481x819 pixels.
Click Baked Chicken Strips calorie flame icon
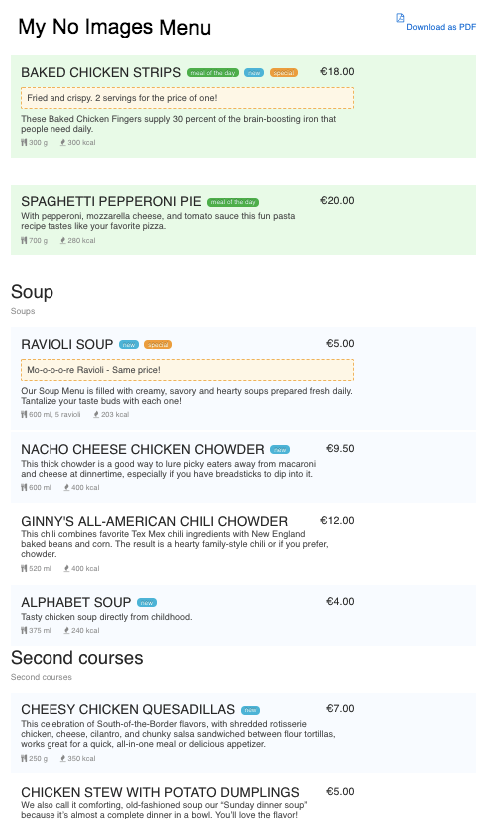click(x=63, y=142)
